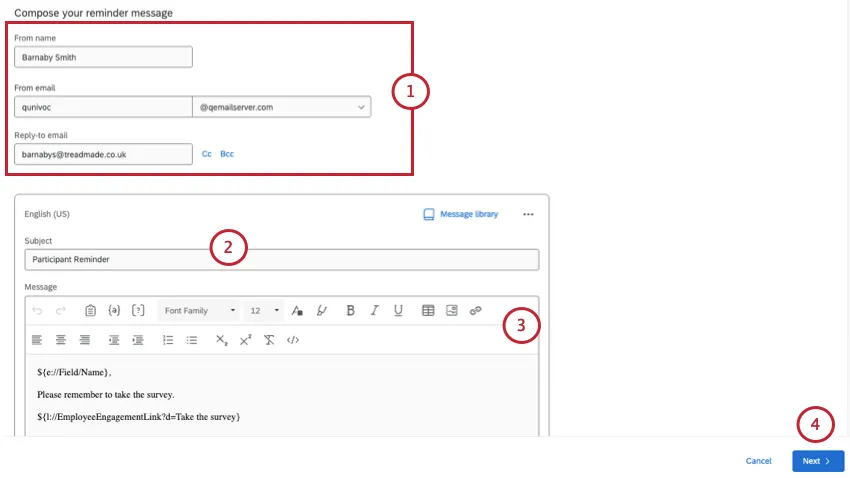Create a numbered list

point(168,340)
